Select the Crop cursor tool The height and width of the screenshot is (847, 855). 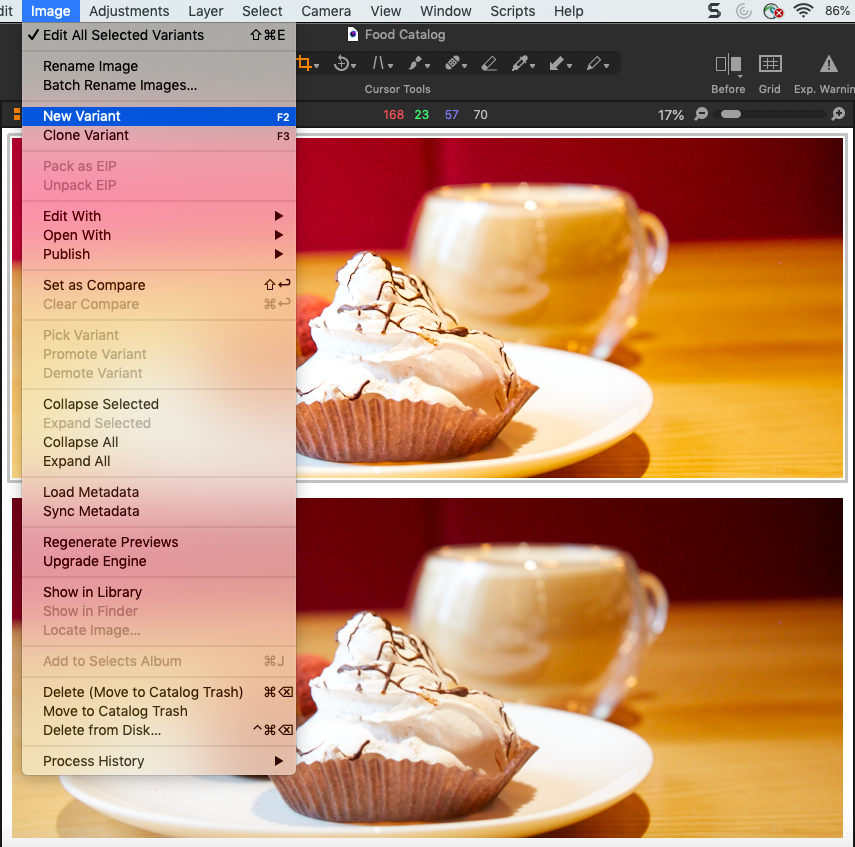coord(306,64)
